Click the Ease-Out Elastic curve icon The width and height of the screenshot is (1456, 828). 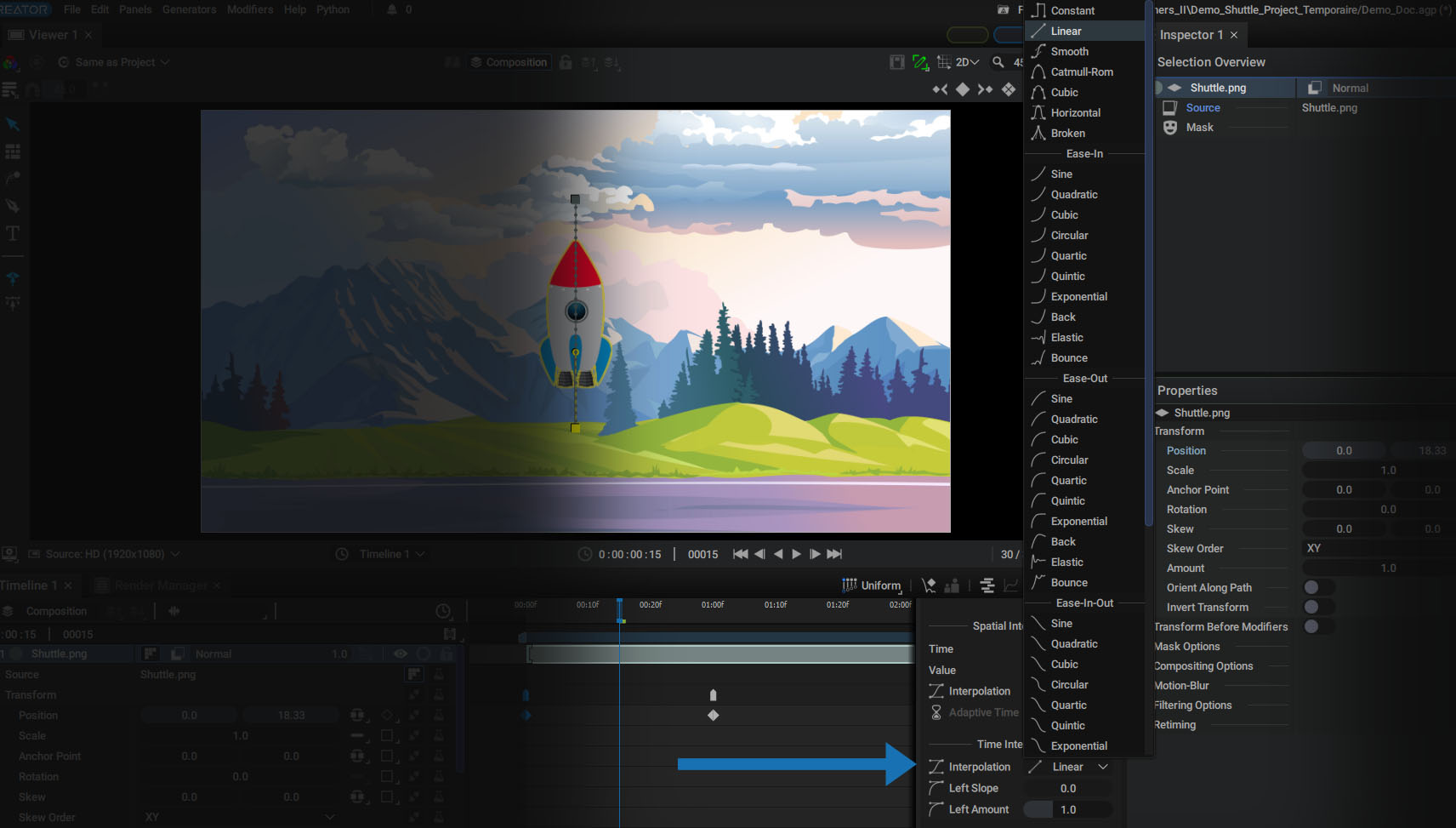point(1038,562)
